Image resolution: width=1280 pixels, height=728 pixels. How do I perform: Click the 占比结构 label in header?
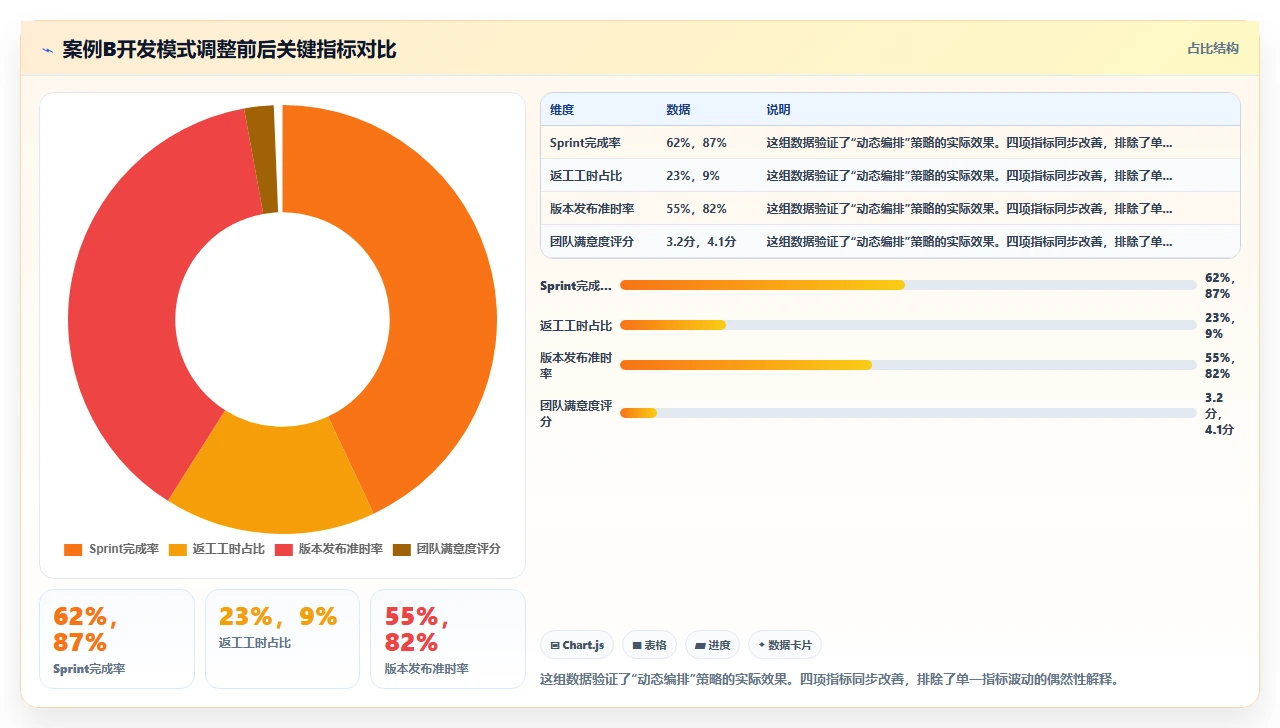[1213, 48]
